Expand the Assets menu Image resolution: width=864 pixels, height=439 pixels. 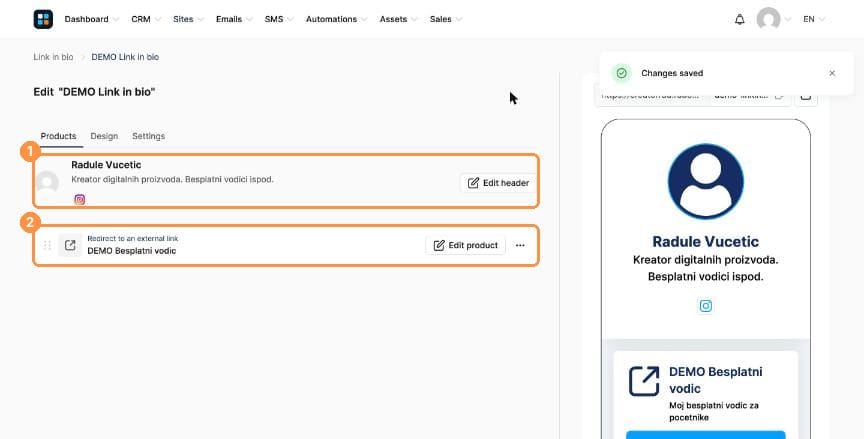(x=398, y=19)
